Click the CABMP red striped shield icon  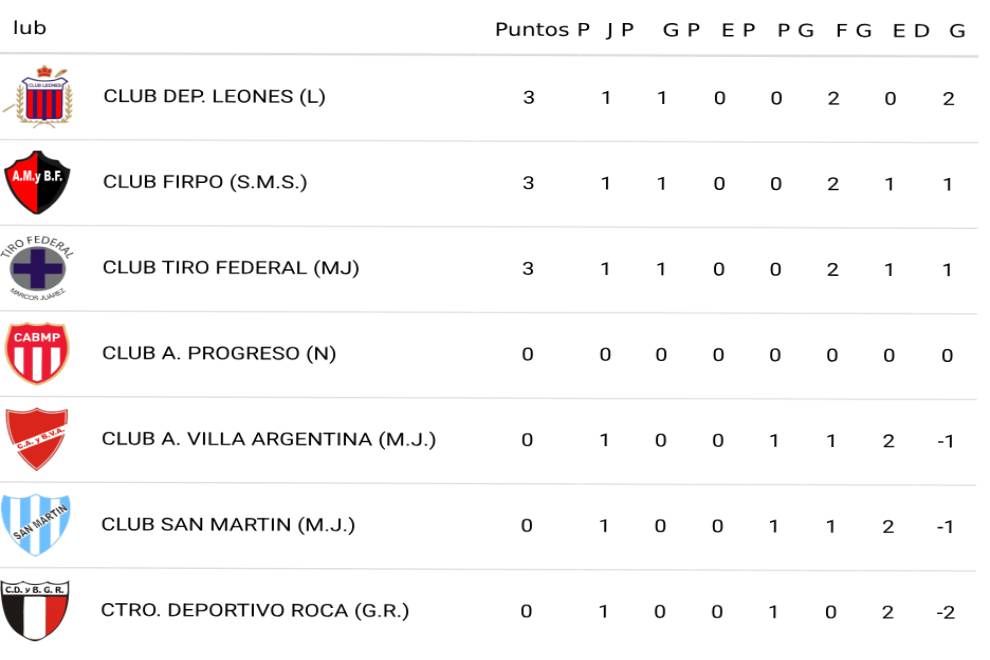(37, 353)
